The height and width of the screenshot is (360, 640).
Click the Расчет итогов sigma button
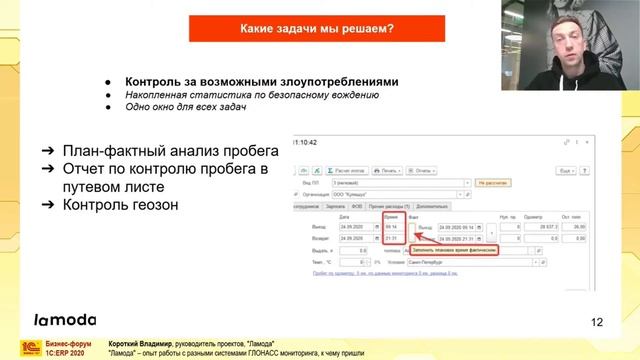point(347,171)
